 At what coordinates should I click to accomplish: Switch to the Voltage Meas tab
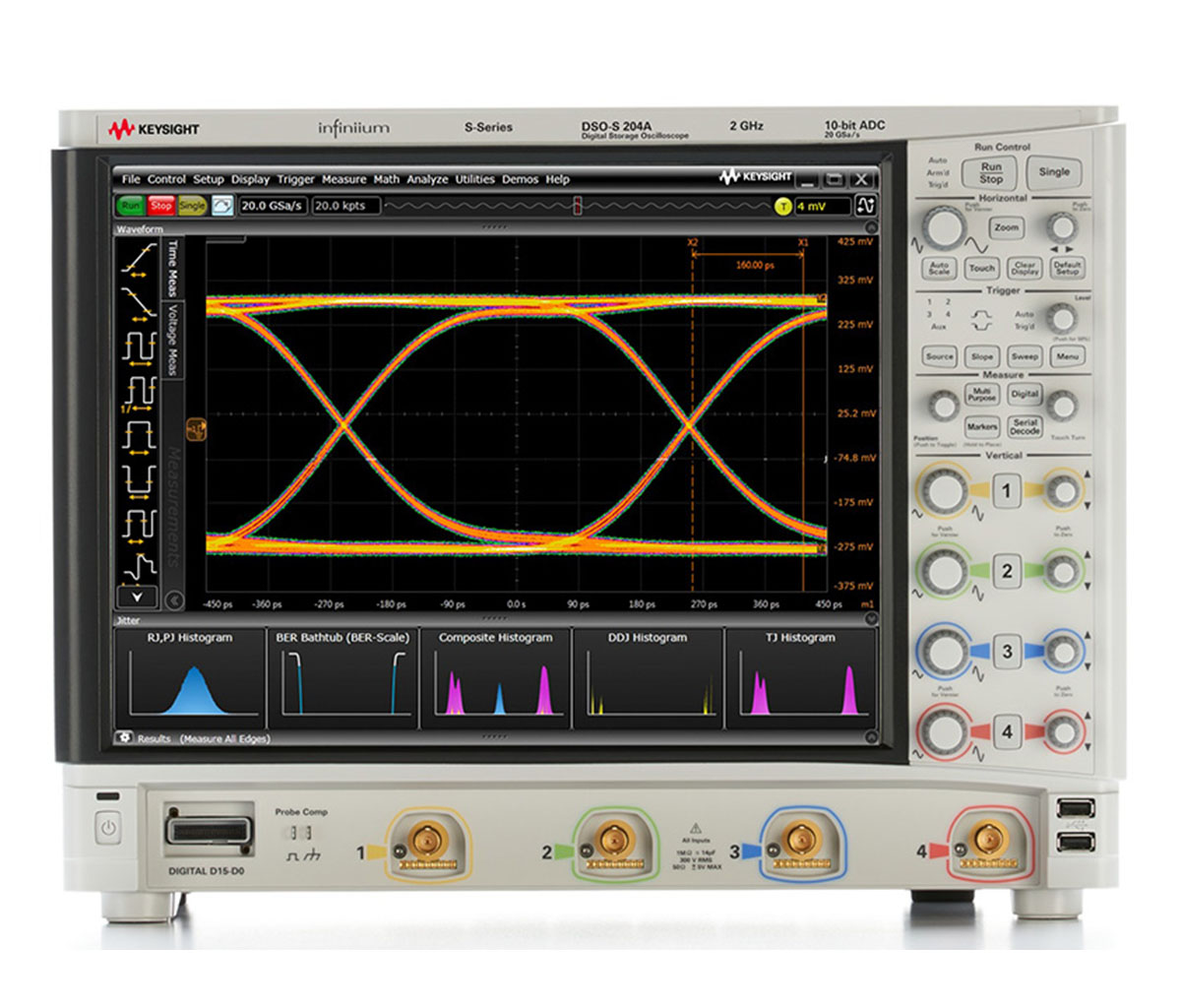tap(173, 340)
